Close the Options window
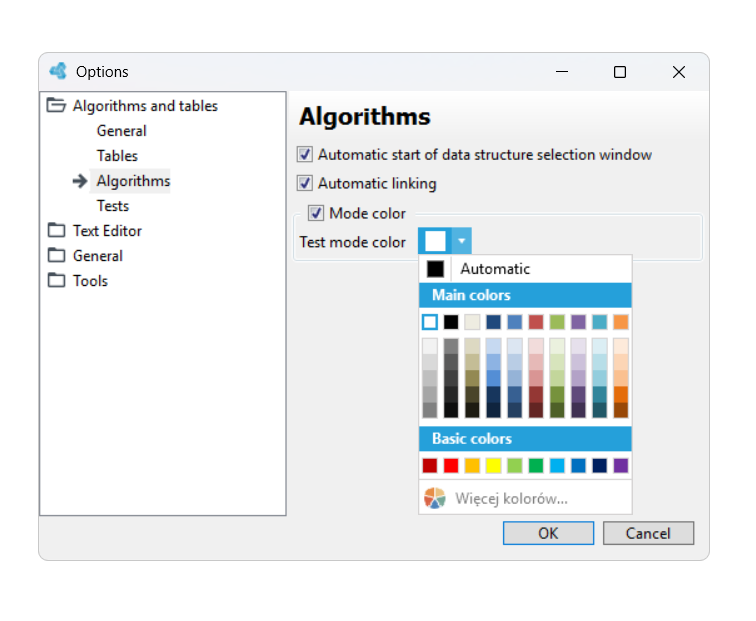The image size is (756, 621). (678, 72)
